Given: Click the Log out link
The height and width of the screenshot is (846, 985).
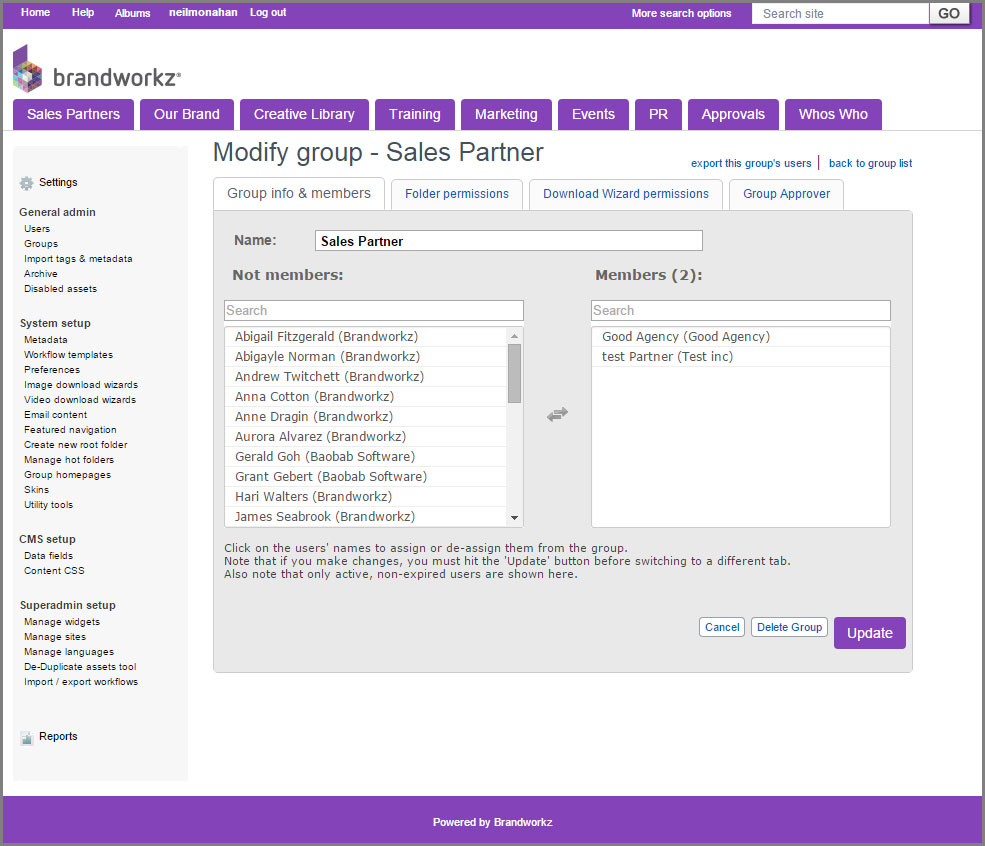Looking at the screenshot, I should point(268,12).
